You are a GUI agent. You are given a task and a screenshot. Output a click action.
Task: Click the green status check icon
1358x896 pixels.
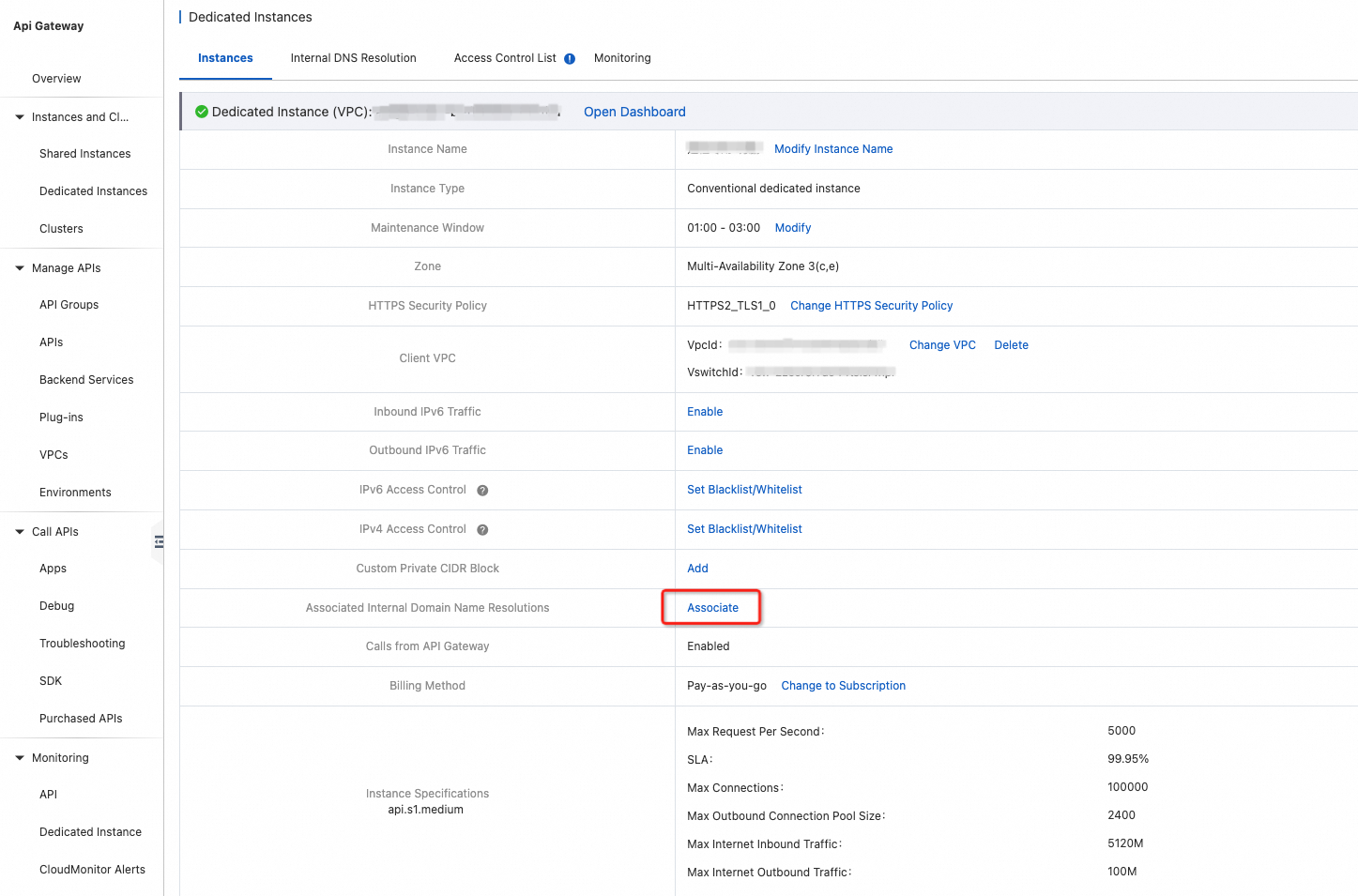pos(201,112)
